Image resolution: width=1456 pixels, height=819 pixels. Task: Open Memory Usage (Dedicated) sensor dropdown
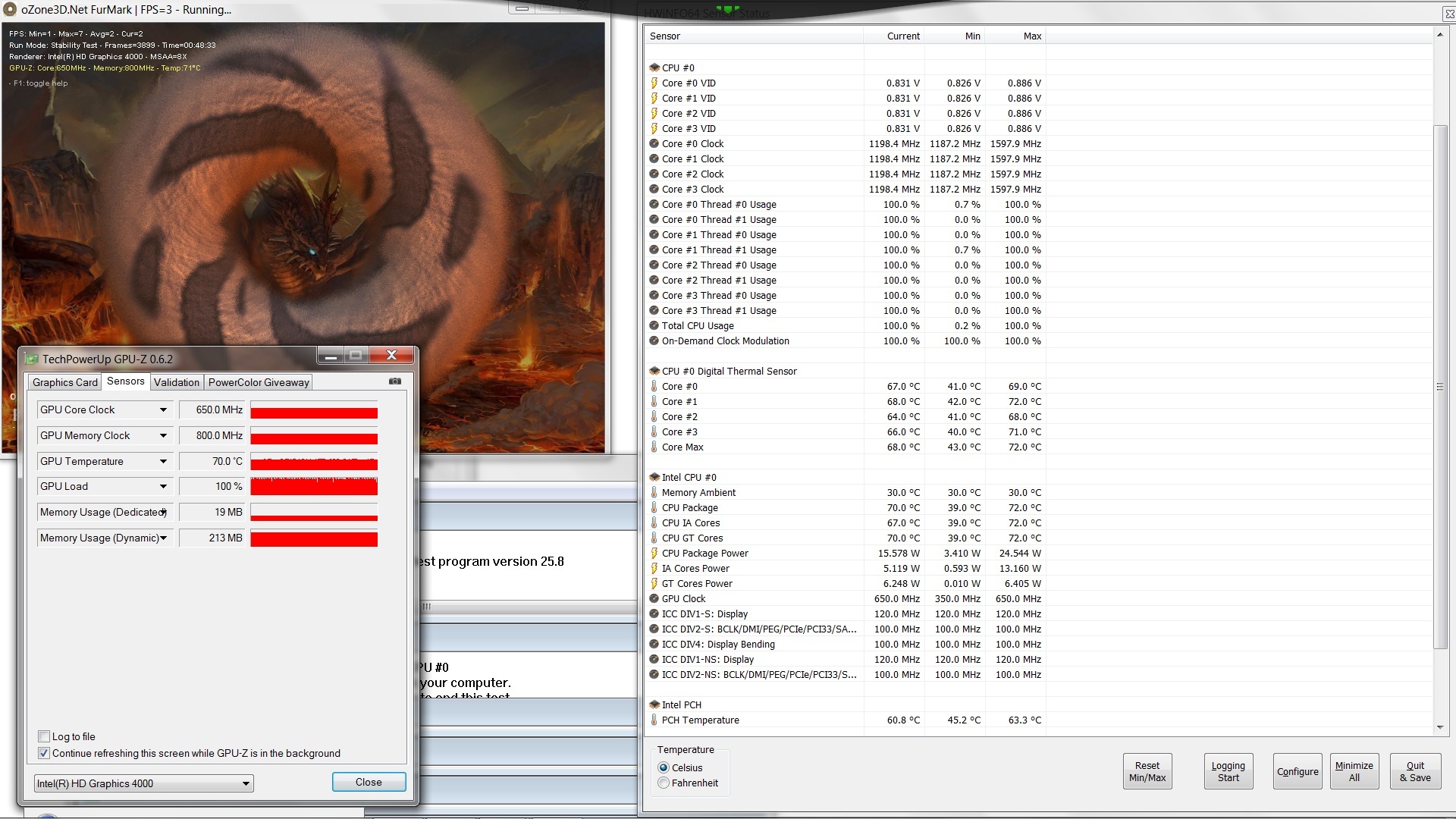pyautogui.click(x=163, y=513)
